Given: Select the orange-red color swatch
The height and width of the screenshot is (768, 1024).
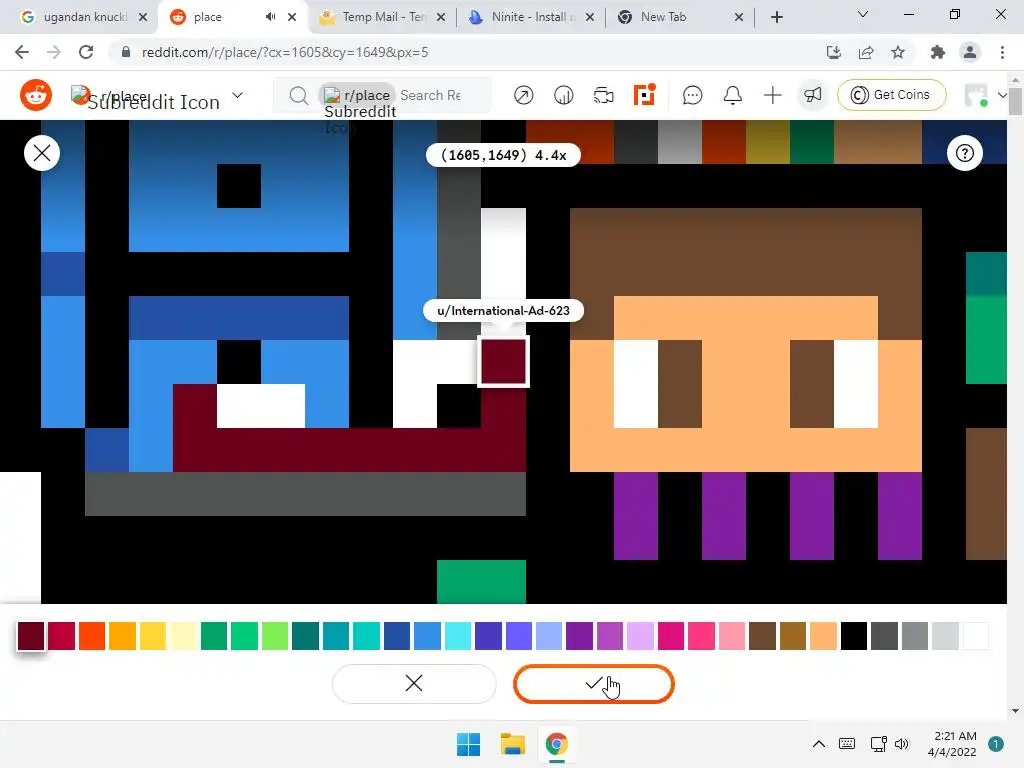Looking at the screenshot, I should pyautogui.click(x=92, y=636).
